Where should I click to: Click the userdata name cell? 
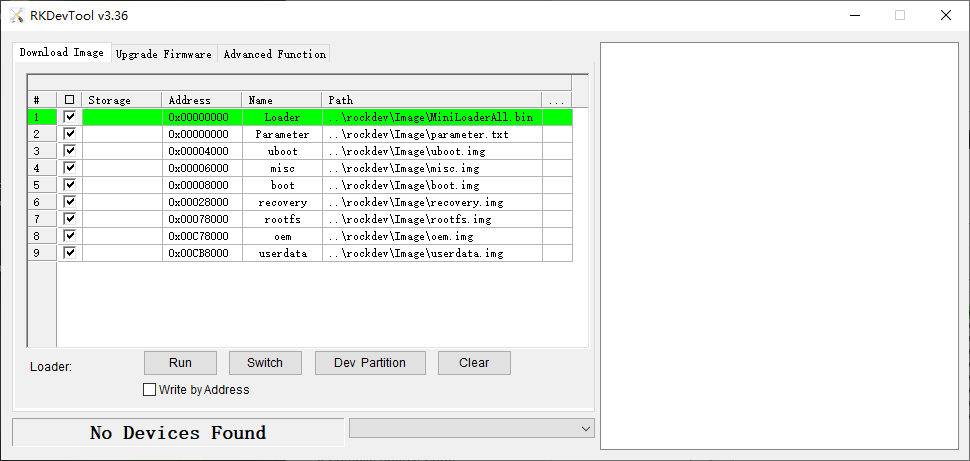tap(281, 253)
